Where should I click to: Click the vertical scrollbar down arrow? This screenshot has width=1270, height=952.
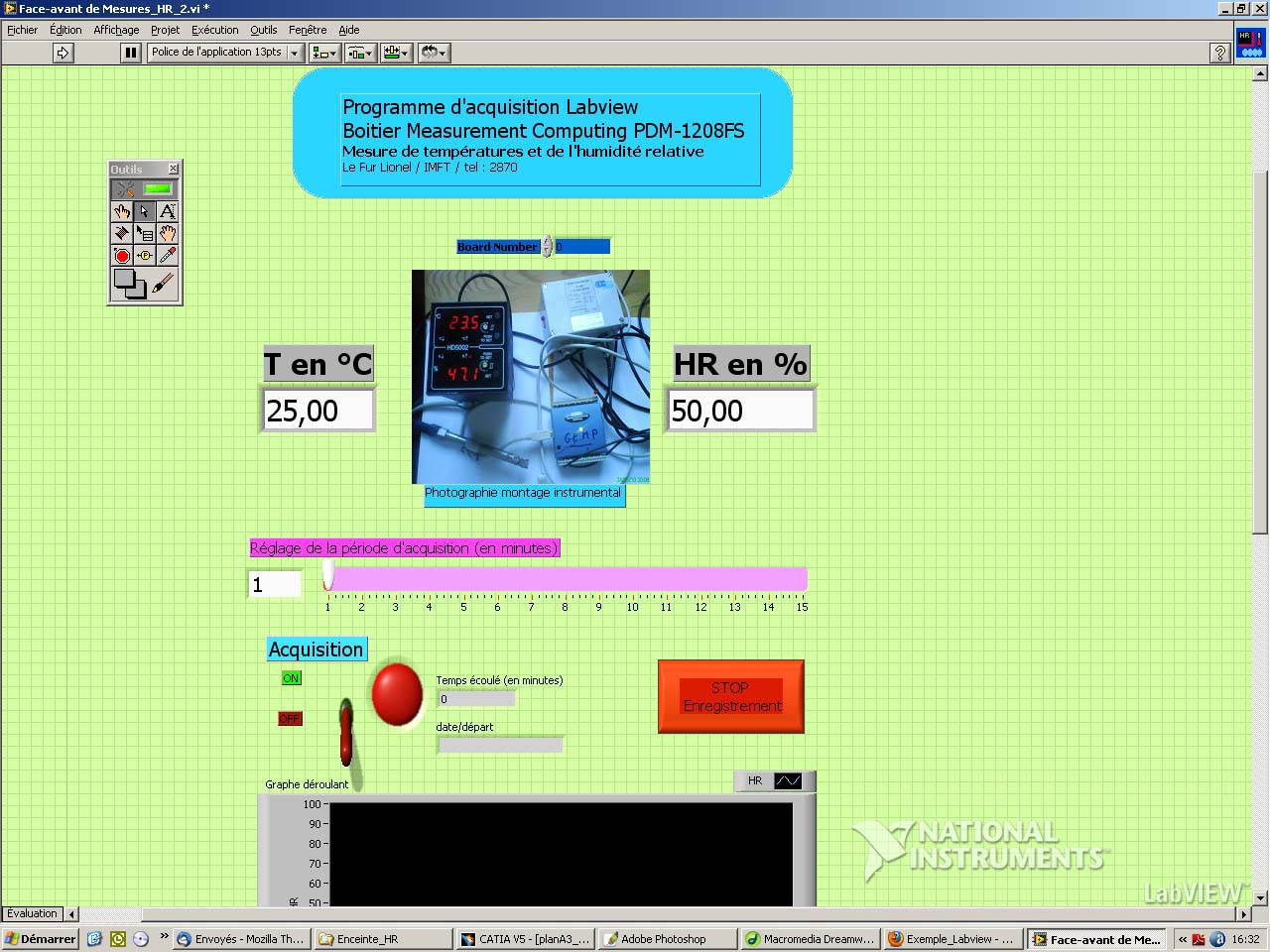(1261, 898)
